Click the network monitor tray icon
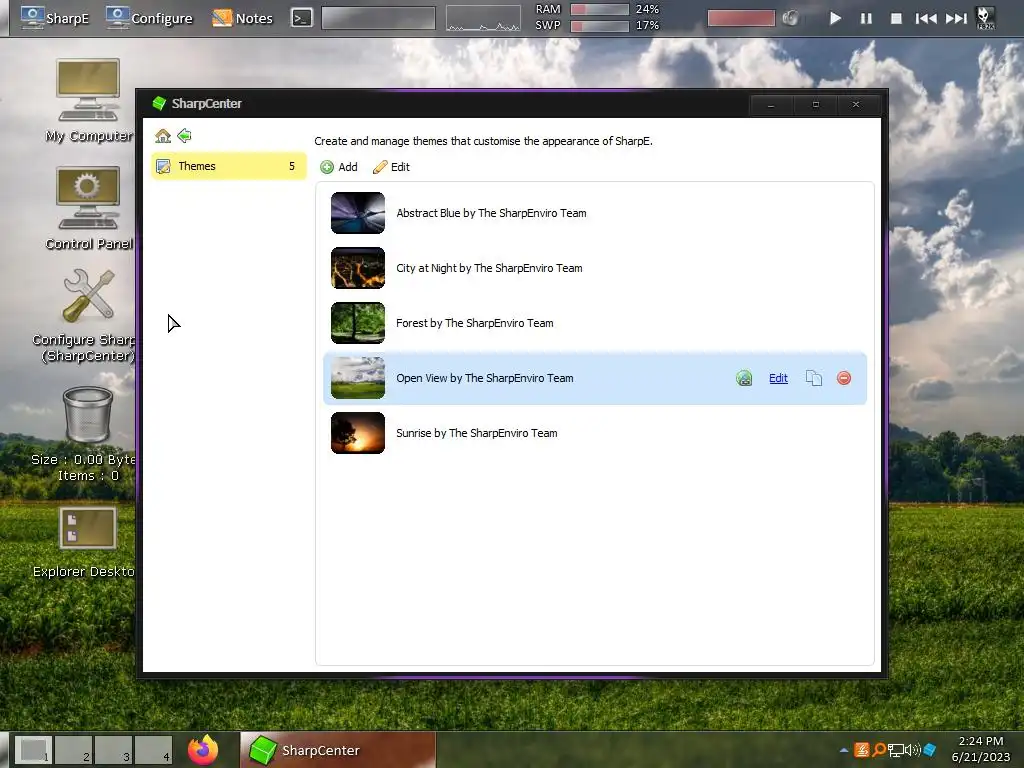This screenshot has width=1024, height=768. click(896, 750)
